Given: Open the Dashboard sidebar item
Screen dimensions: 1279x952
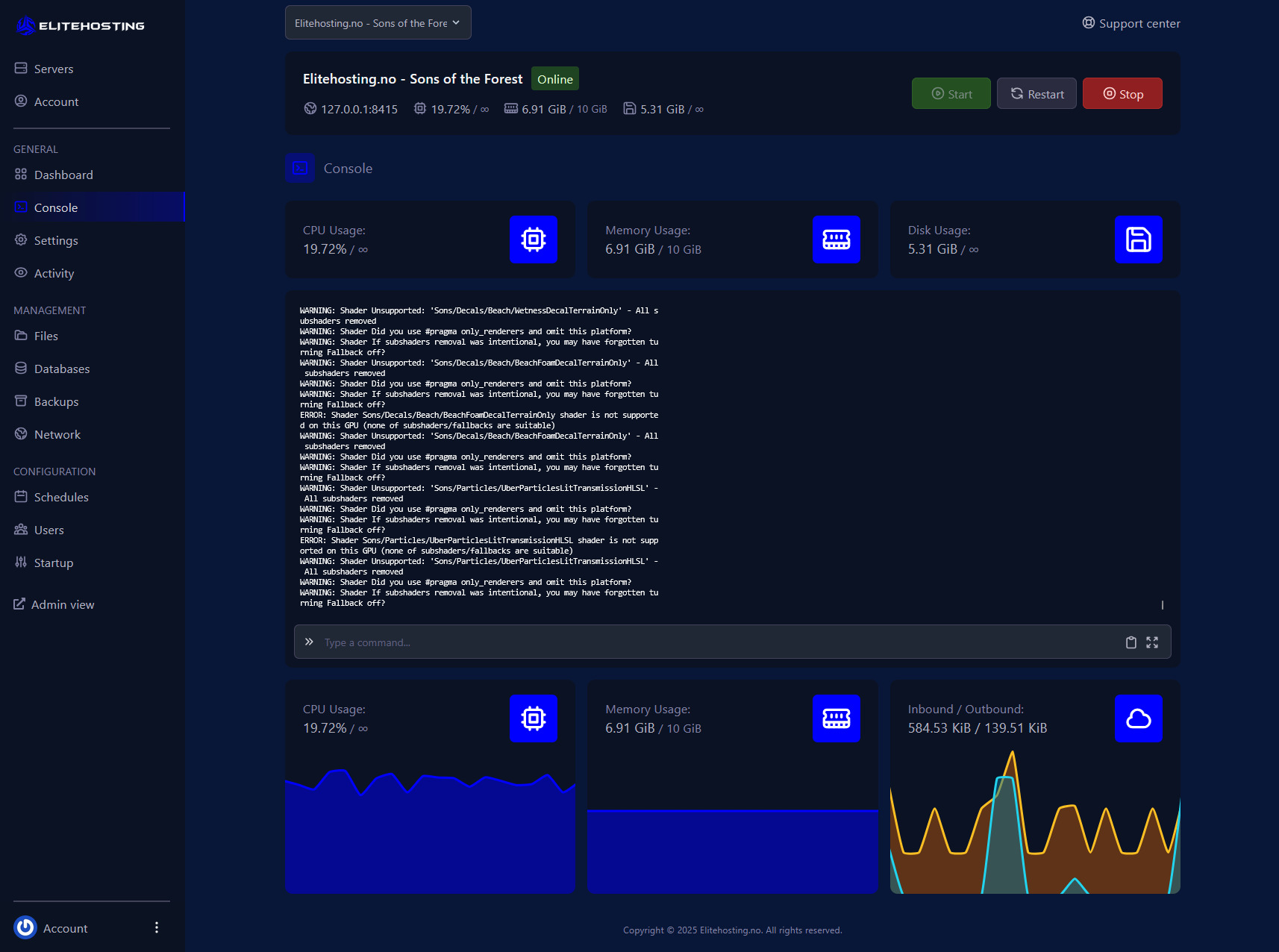Looking at the screenshot, I should (63, 175).
